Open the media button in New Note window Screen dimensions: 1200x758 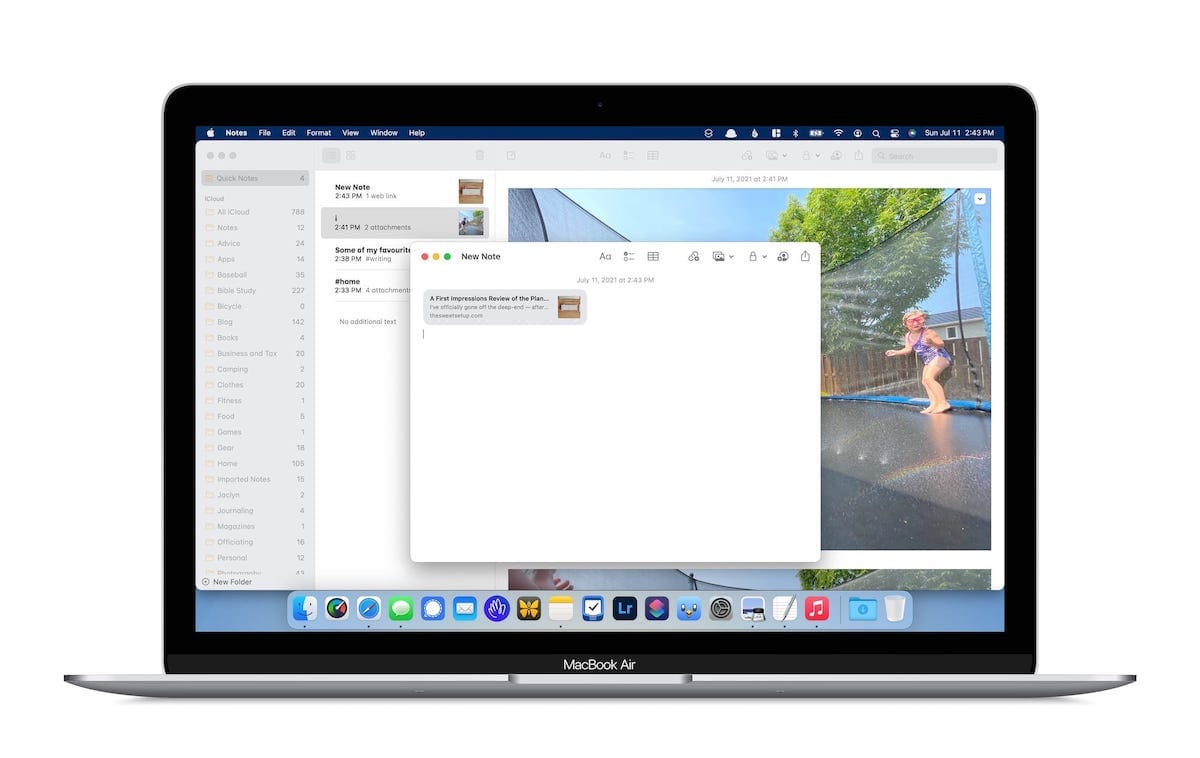(x=718, y=257)
